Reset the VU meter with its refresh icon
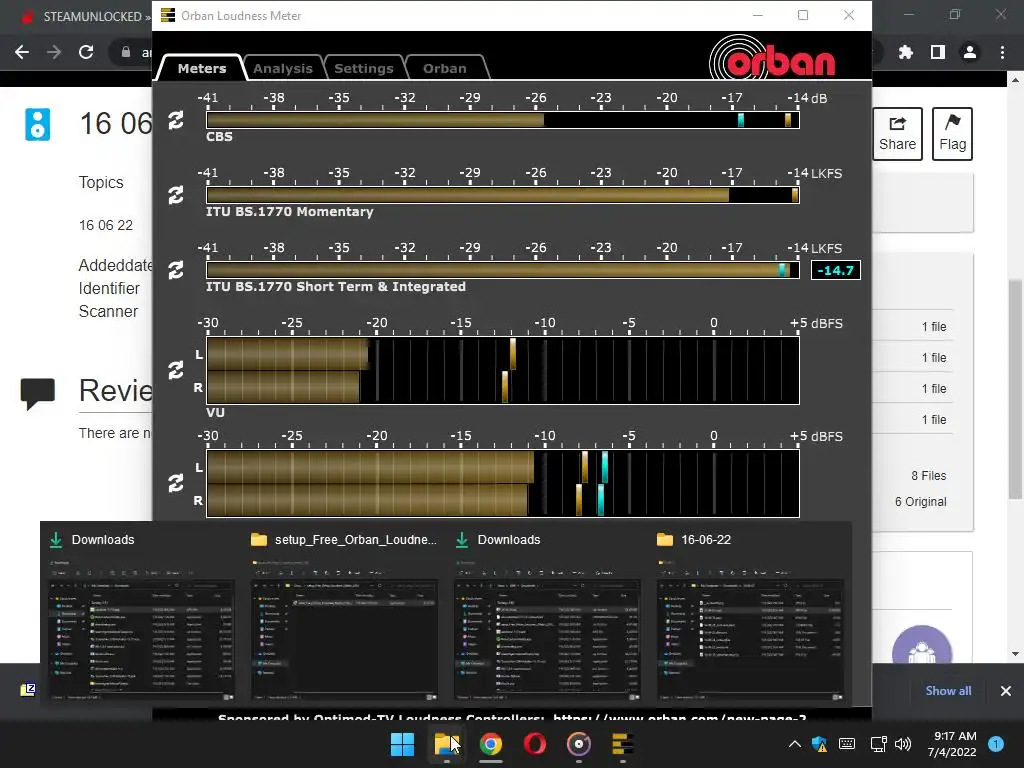Screen dimensions: 1024x768 point(176,370)
